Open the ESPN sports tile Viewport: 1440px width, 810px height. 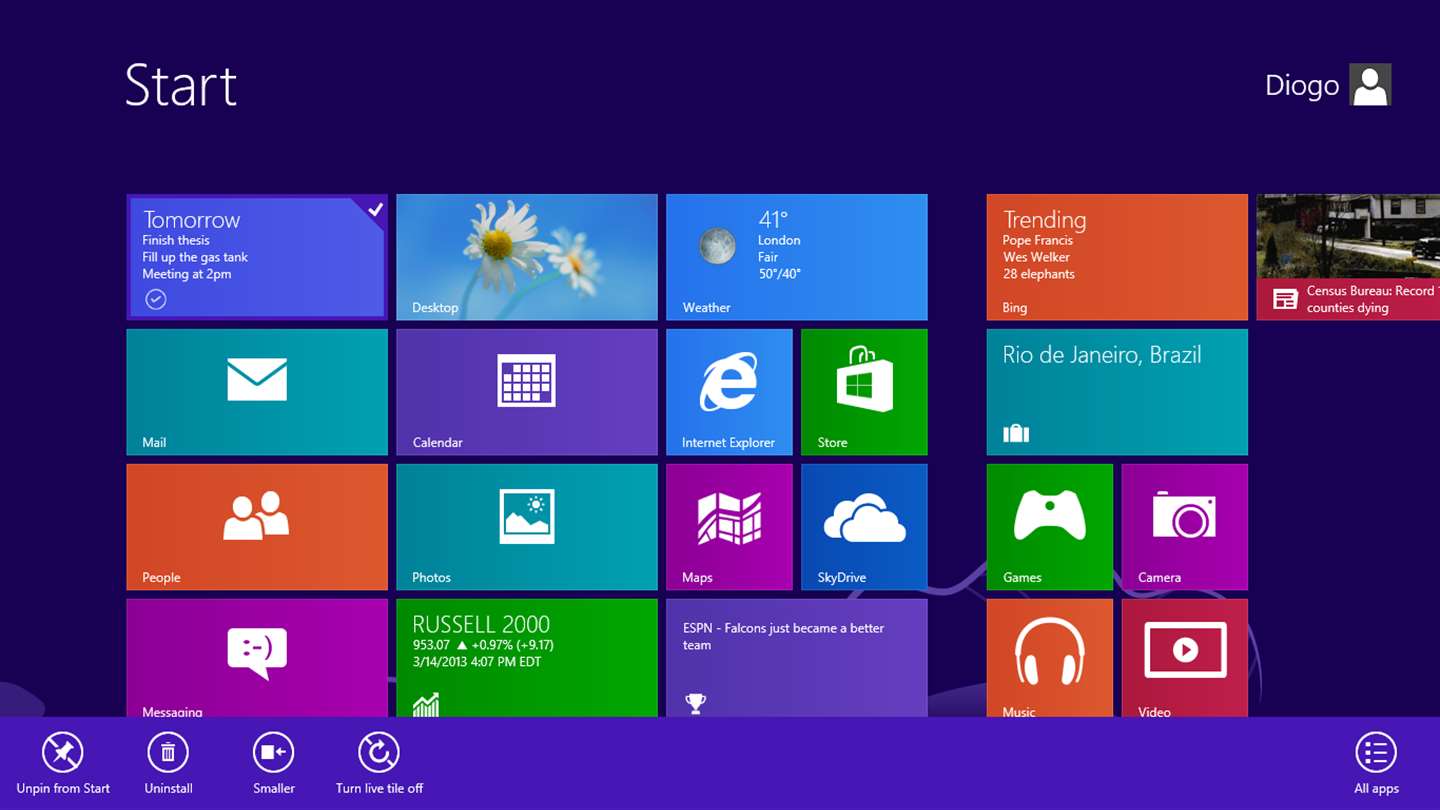tap(797, 658)
